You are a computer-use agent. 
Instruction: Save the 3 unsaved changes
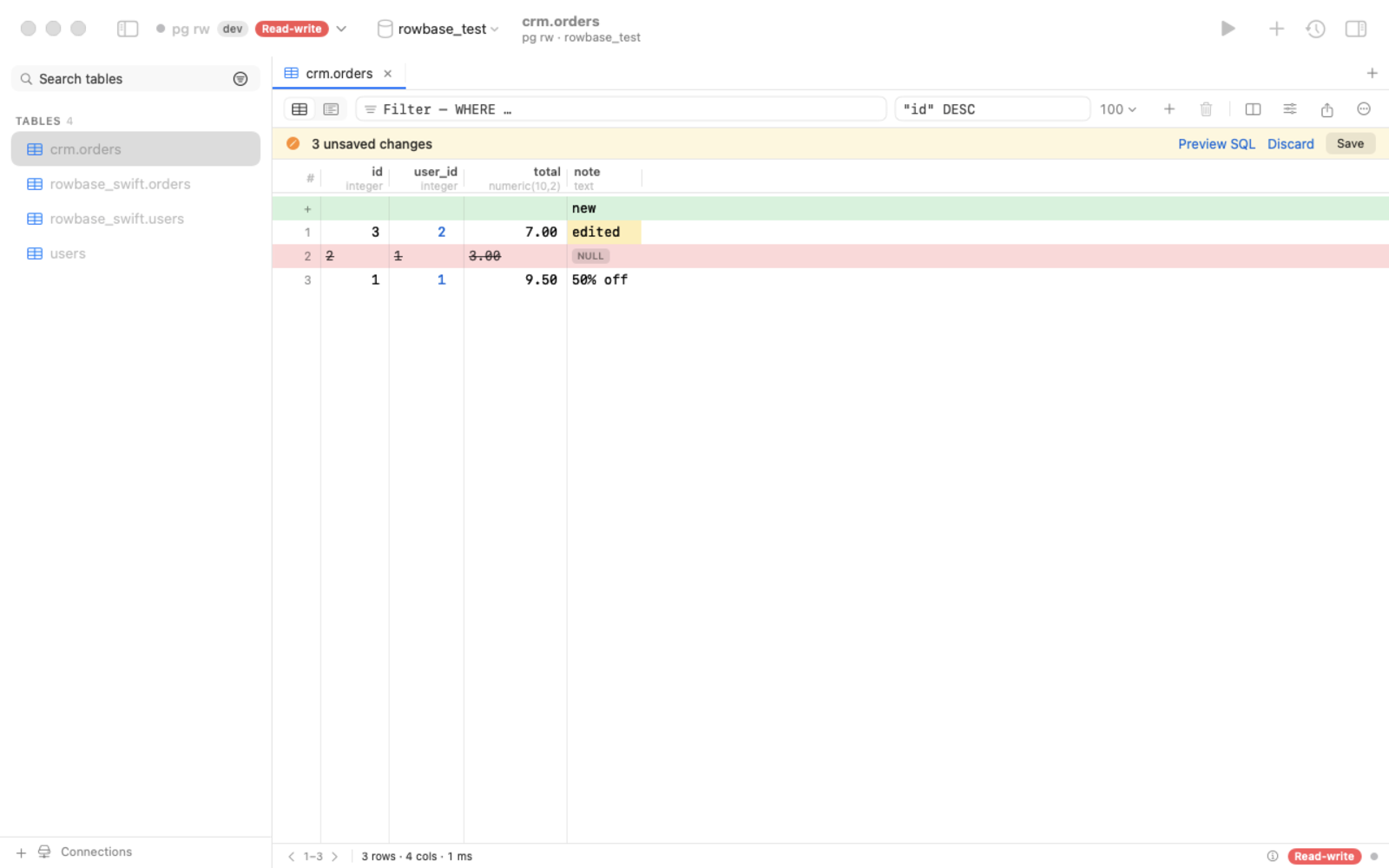point(1350,144)
